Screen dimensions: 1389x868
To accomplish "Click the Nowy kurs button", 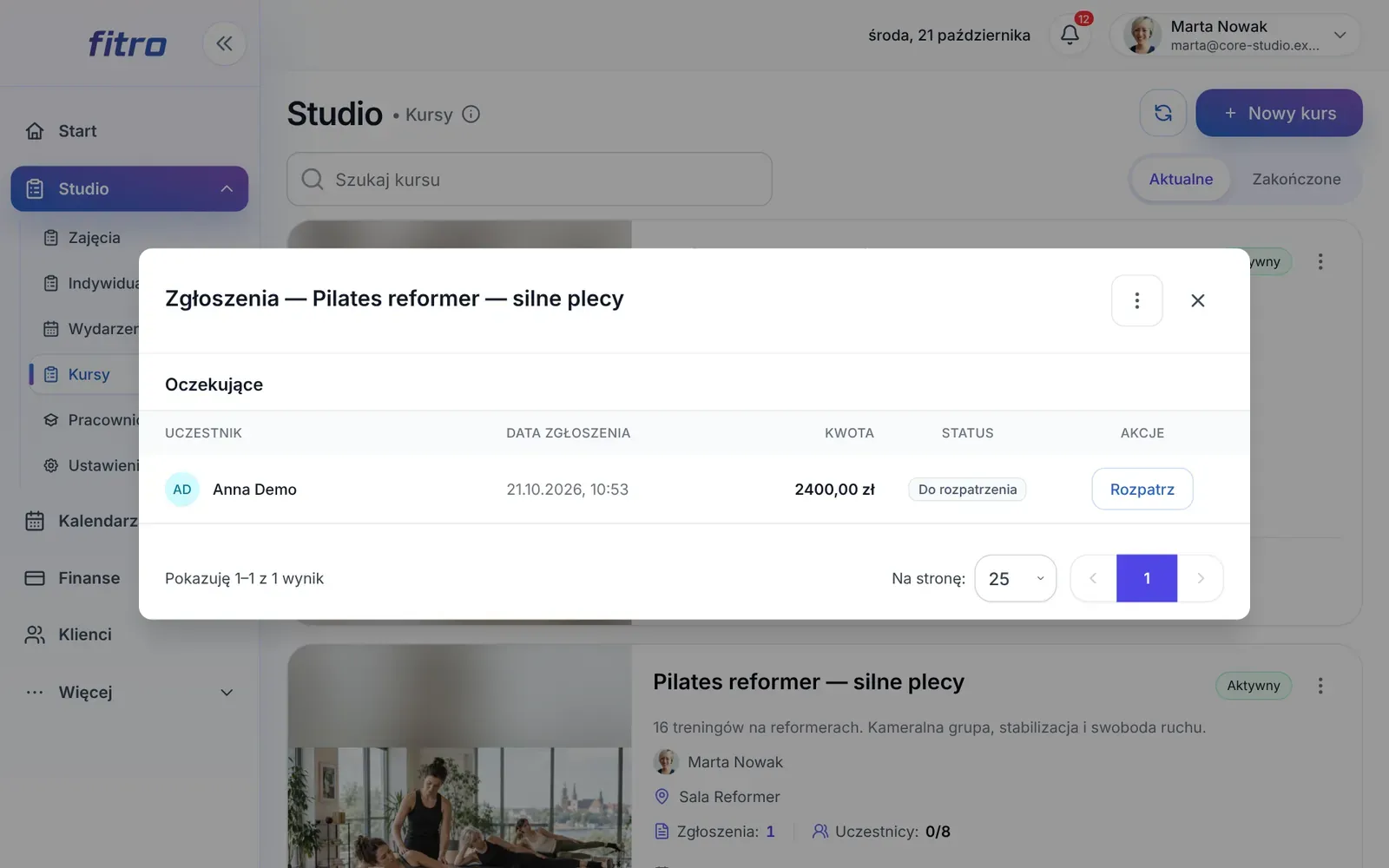I will [x=1279, y=113].
